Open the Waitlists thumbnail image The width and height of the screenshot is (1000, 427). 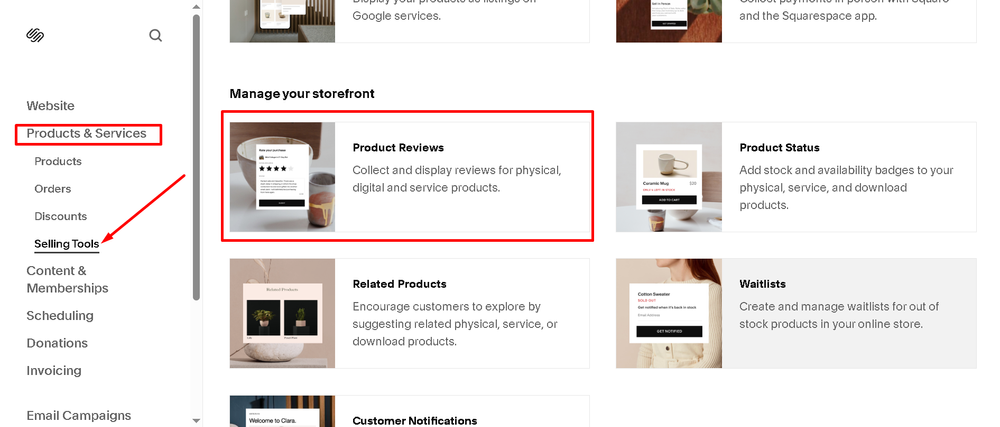[x=669, y=313]
